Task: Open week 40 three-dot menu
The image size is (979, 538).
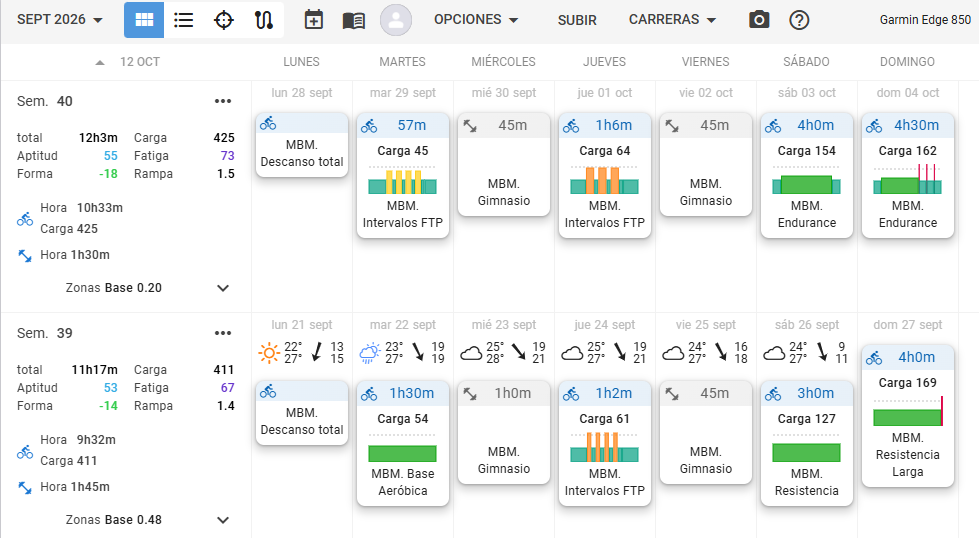Action: click(x=223, y=101)
